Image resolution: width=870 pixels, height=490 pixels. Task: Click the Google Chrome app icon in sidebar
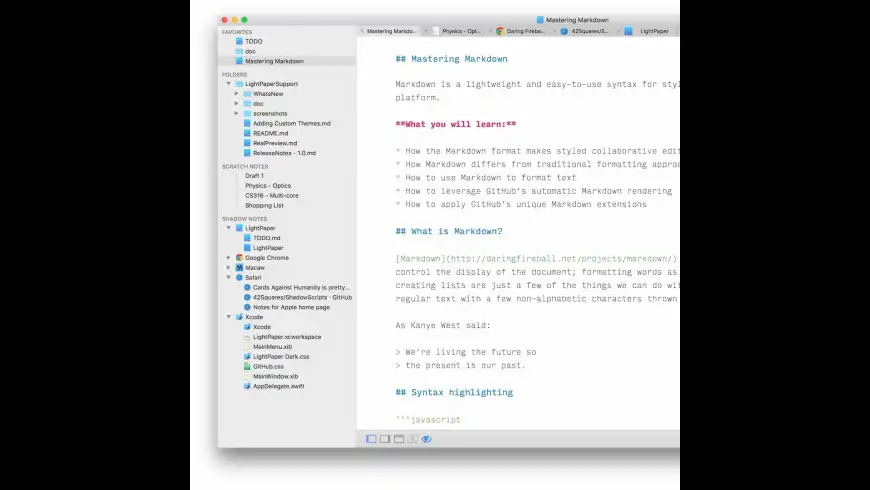click(239, 257)
